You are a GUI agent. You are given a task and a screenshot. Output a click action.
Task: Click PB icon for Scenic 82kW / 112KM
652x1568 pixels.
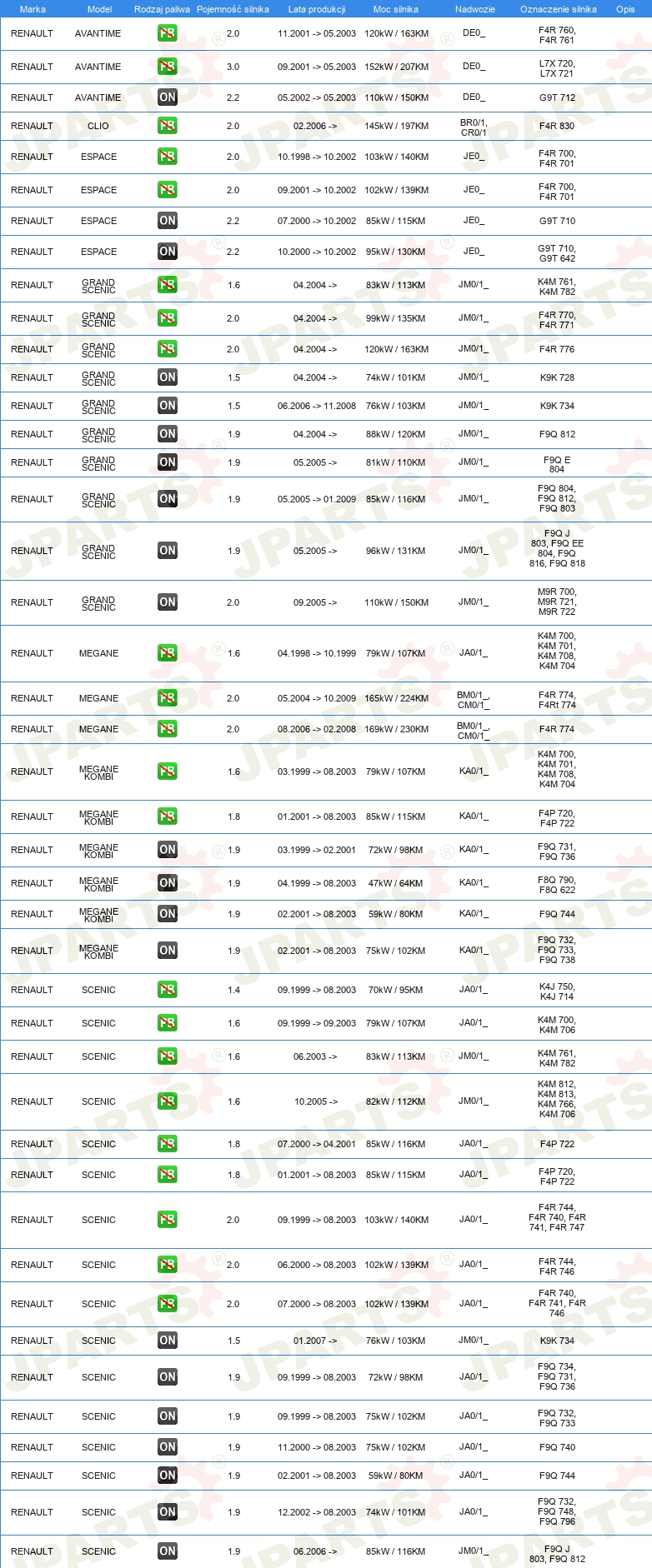pyautogui.click(x=168, y=1101)
